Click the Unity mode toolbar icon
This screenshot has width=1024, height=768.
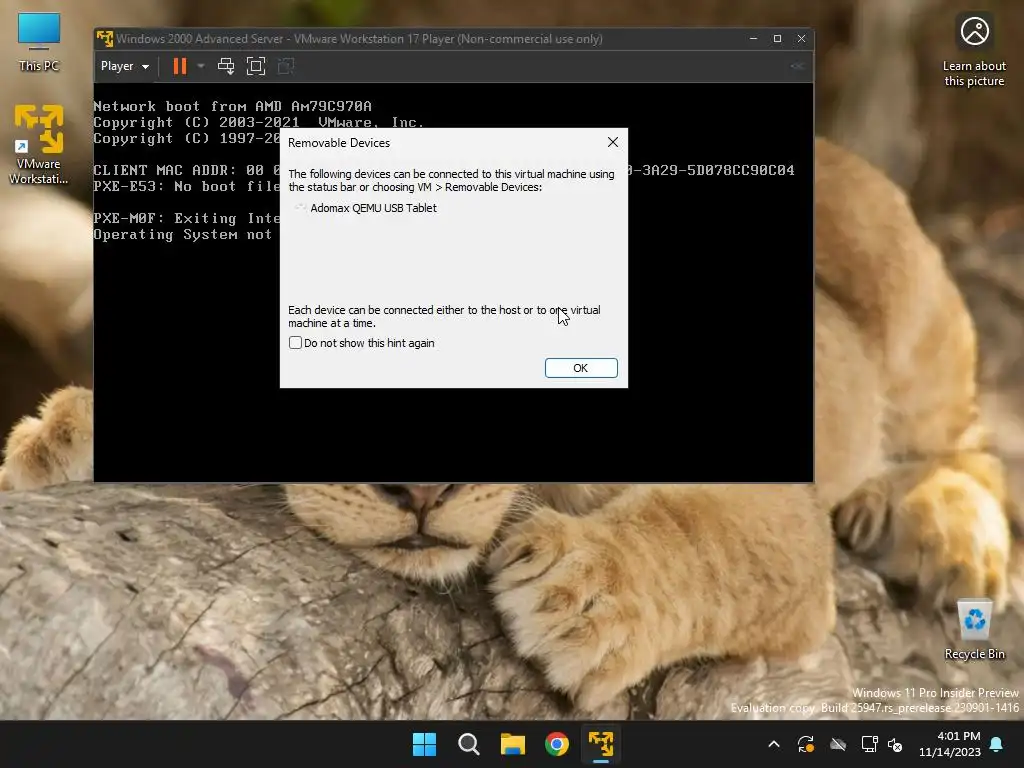[286, 66]
